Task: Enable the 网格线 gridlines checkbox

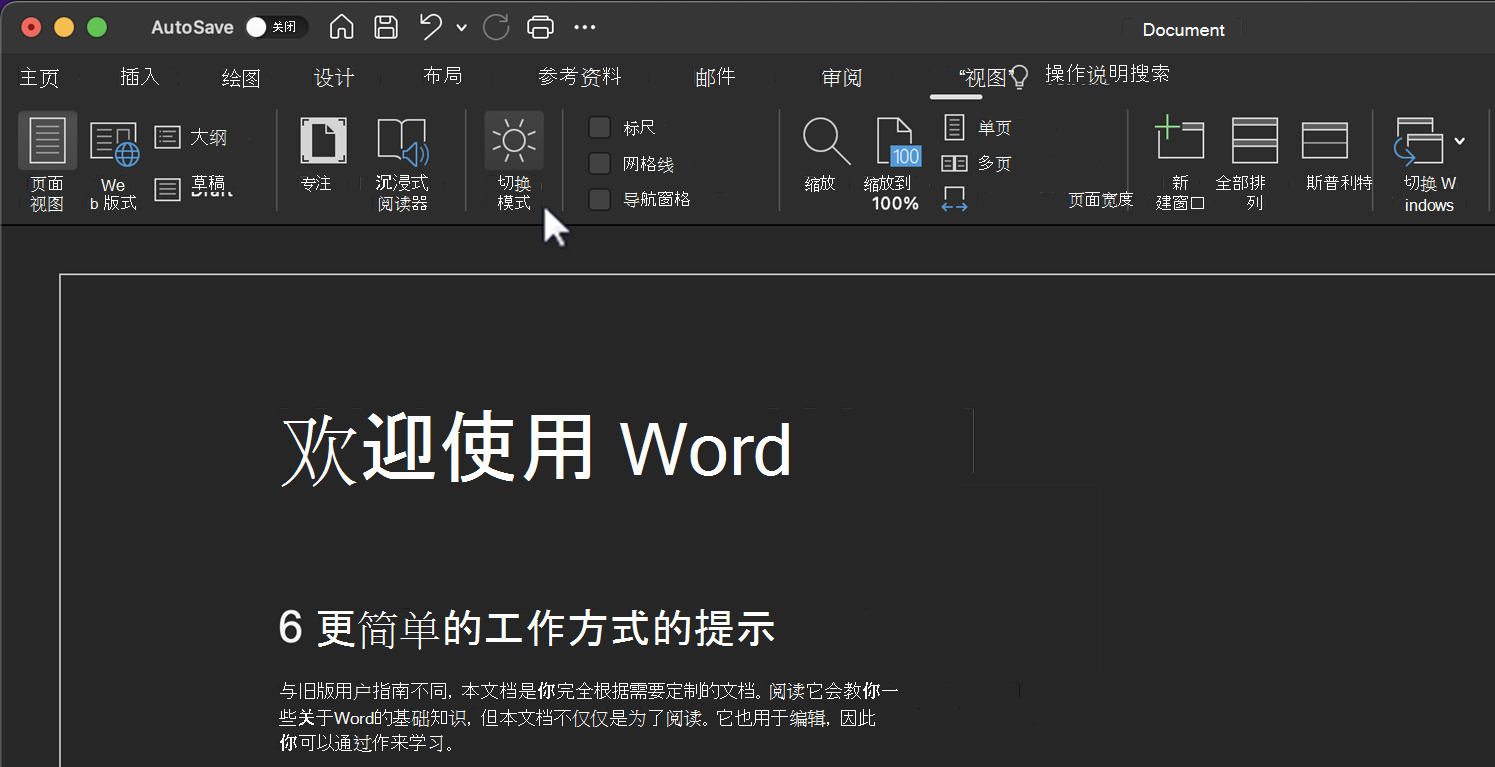Action: (599, 163)
